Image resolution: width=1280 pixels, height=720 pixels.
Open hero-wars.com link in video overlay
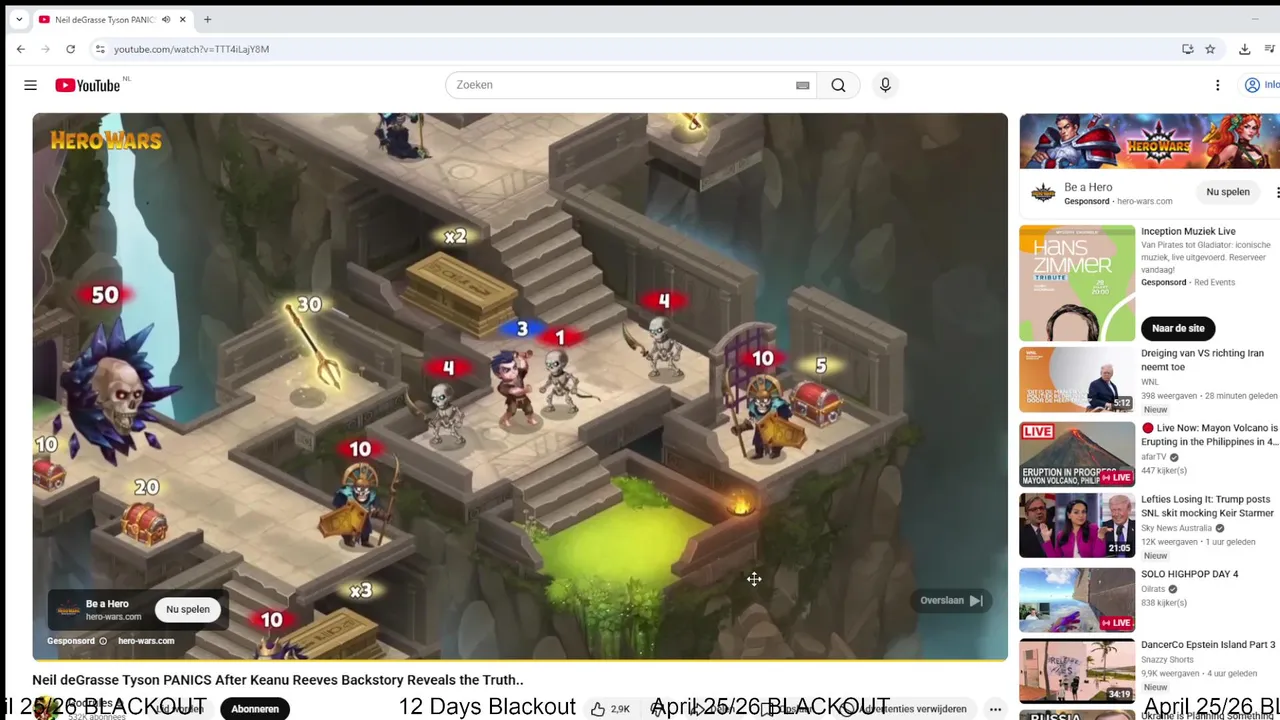[146, 641]
